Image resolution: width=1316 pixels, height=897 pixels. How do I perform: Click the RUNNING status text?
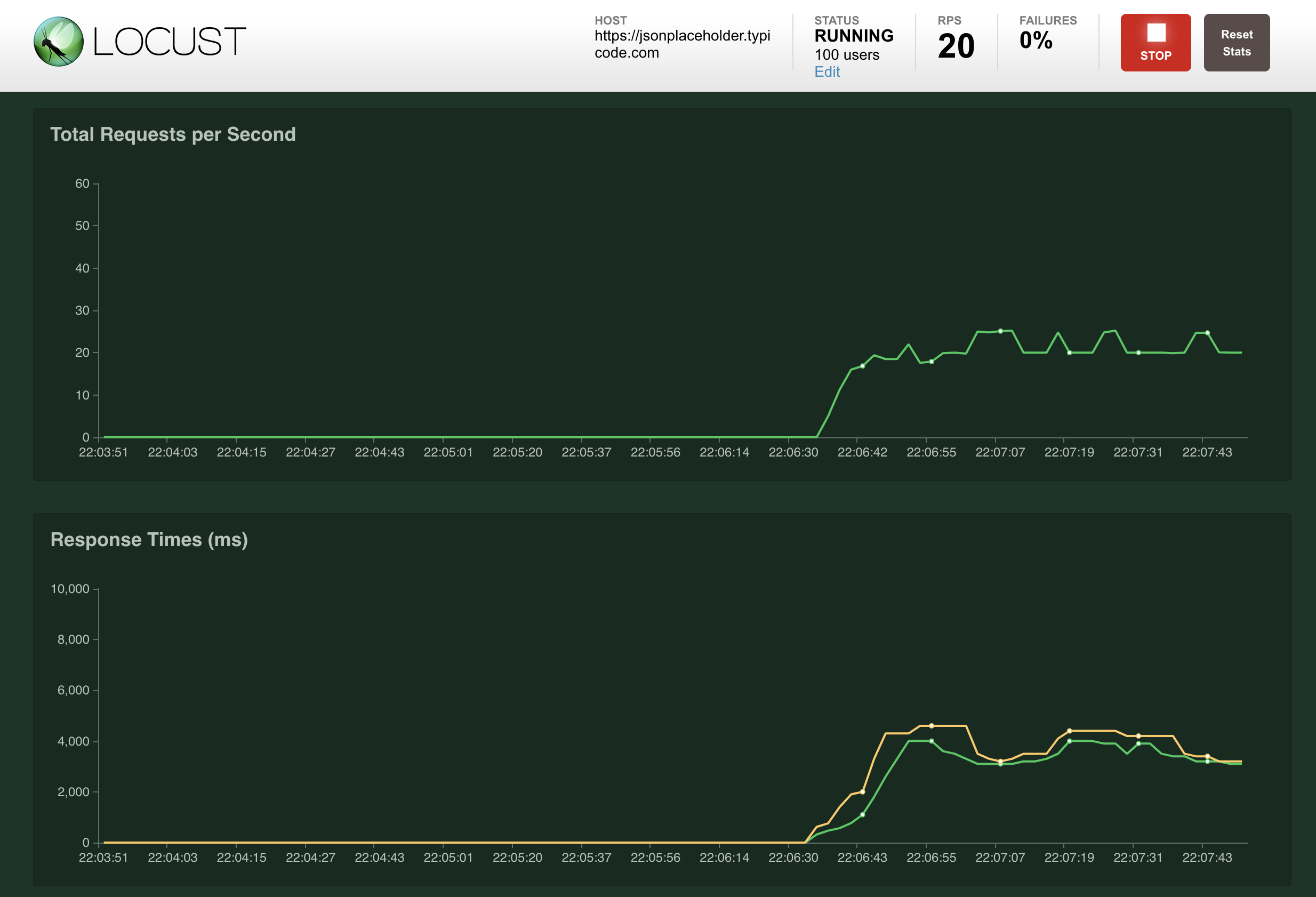tap(853, 36)
